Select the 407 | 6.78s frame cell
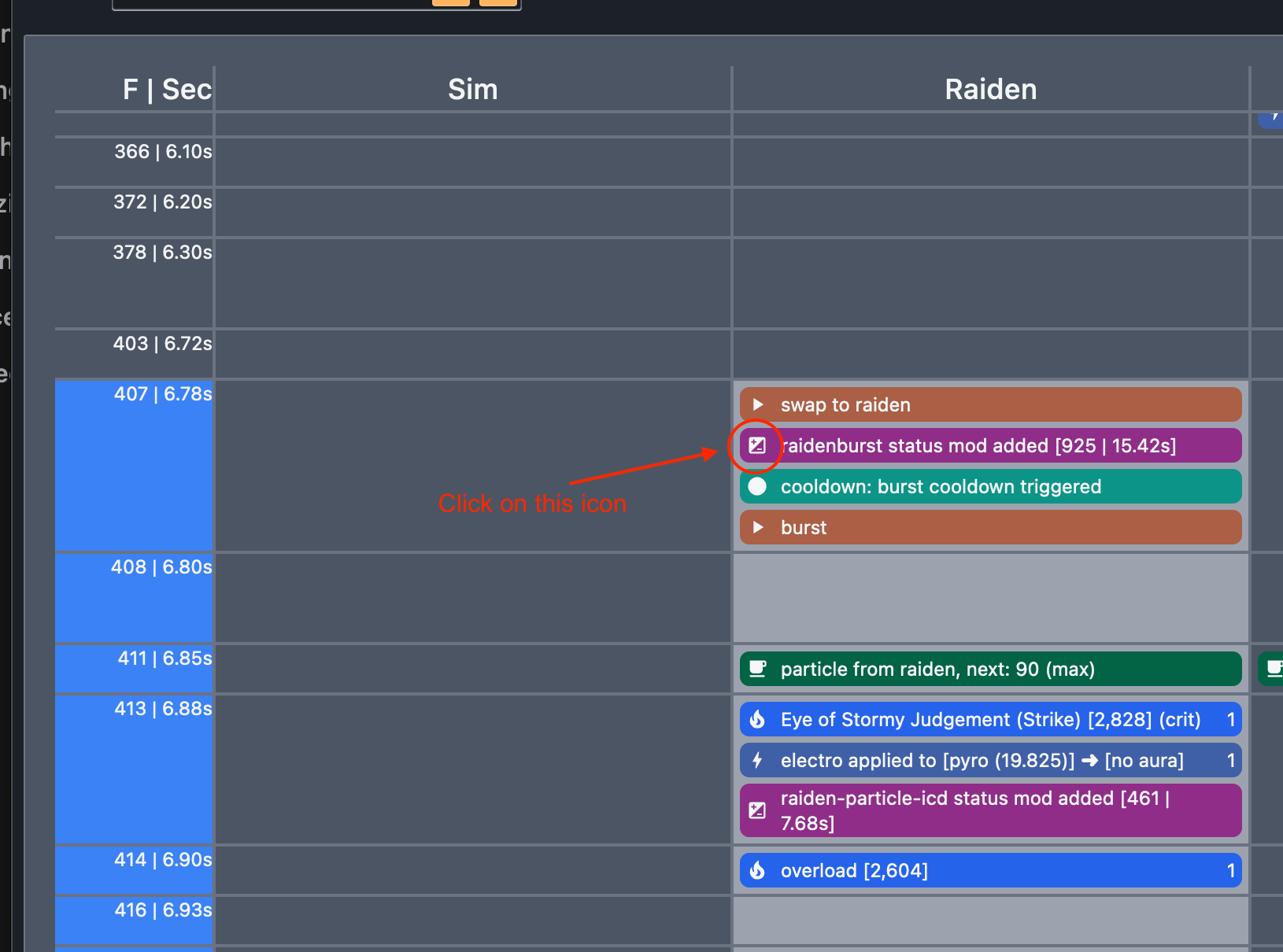The height and width of the screenshot is (952, 1283). coord(163,394)
